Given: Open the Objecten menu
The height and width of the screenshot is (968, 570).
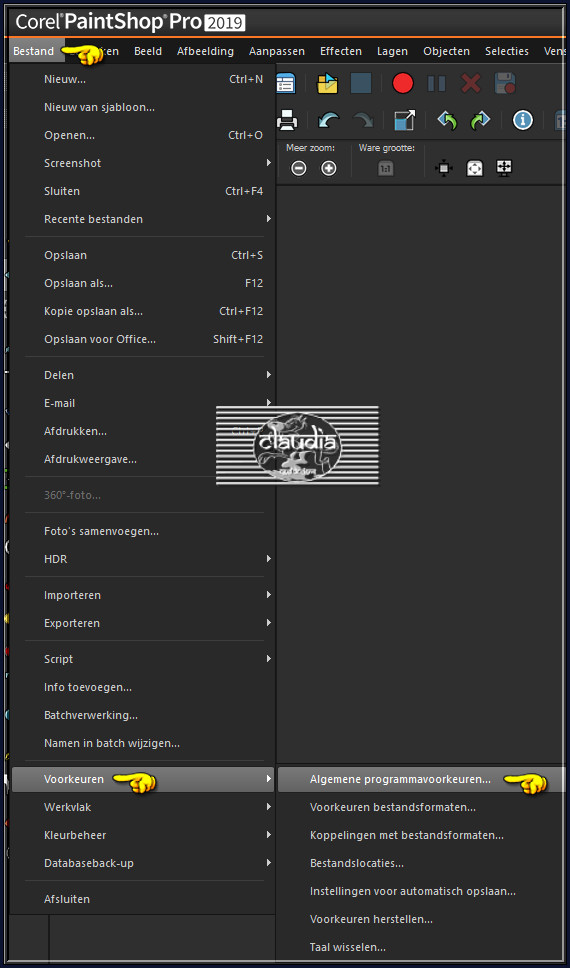Looking at the screenshot, I should point(446,51).
